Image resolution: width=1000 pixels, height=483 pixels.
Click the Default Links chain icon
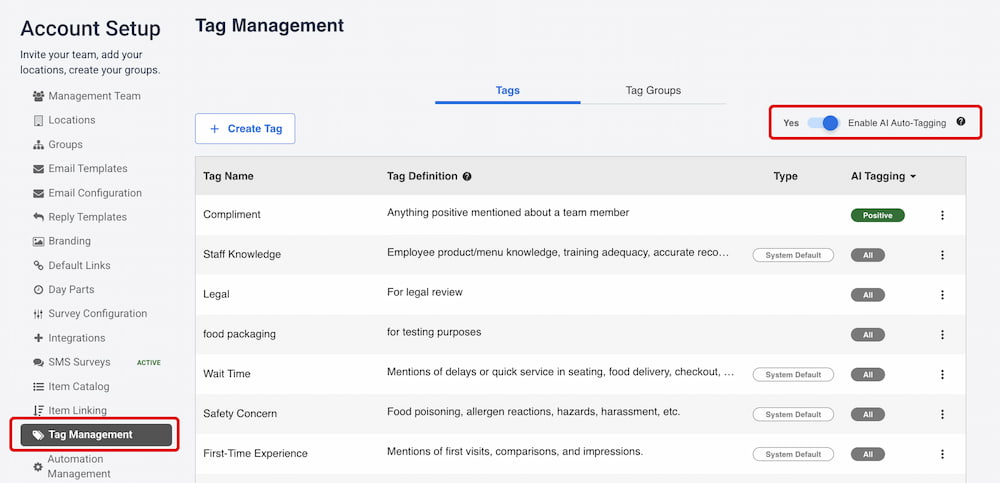coord(38,265)
